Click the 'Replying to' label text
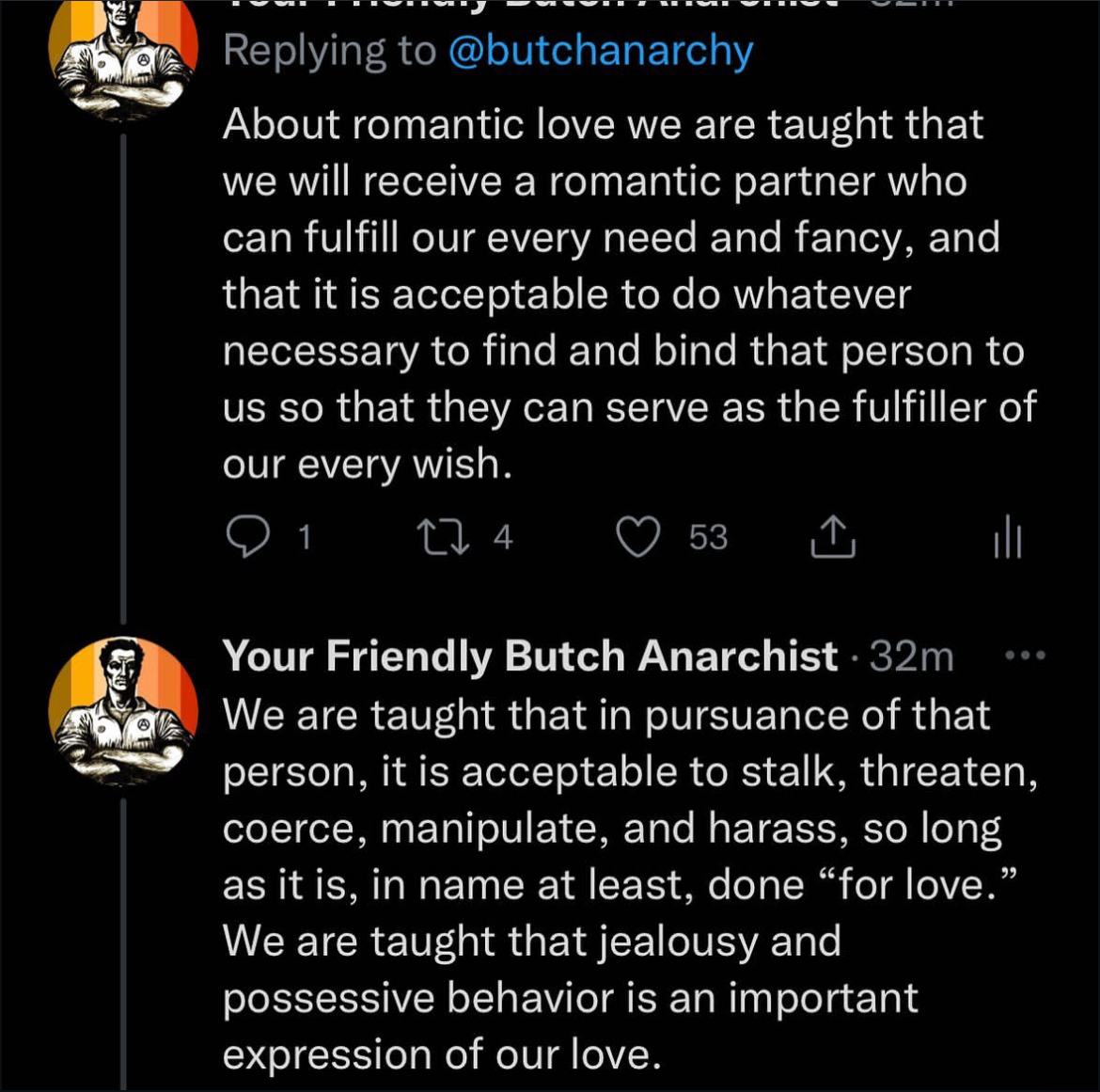This screenshot has width=1100, height=1092. coord(329,52)
